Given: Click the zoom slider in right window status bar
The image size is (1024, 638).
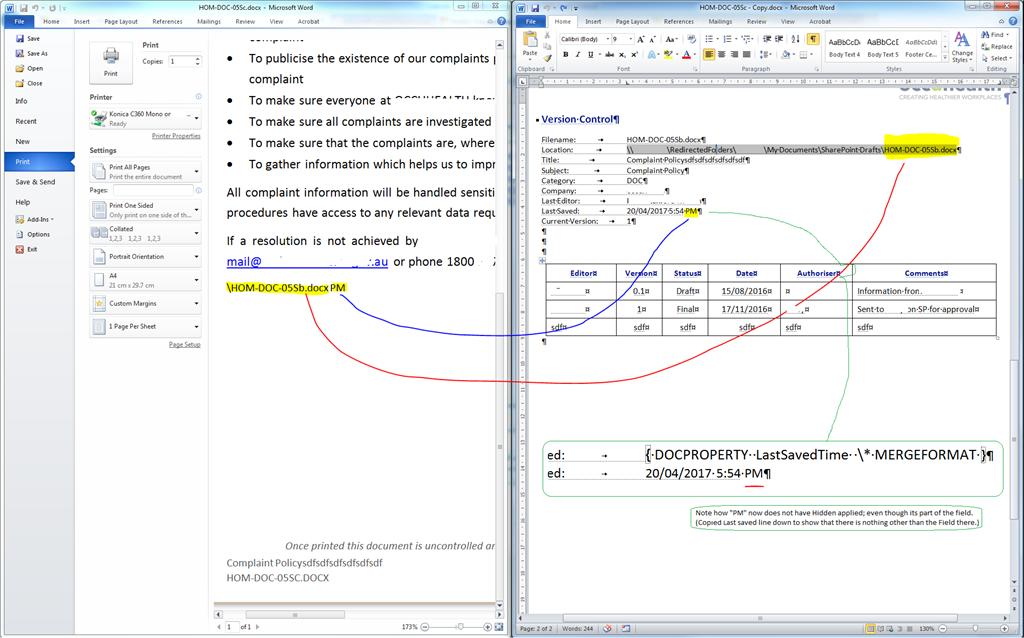Looking at the screenshot, I should [x=975, y=629].
